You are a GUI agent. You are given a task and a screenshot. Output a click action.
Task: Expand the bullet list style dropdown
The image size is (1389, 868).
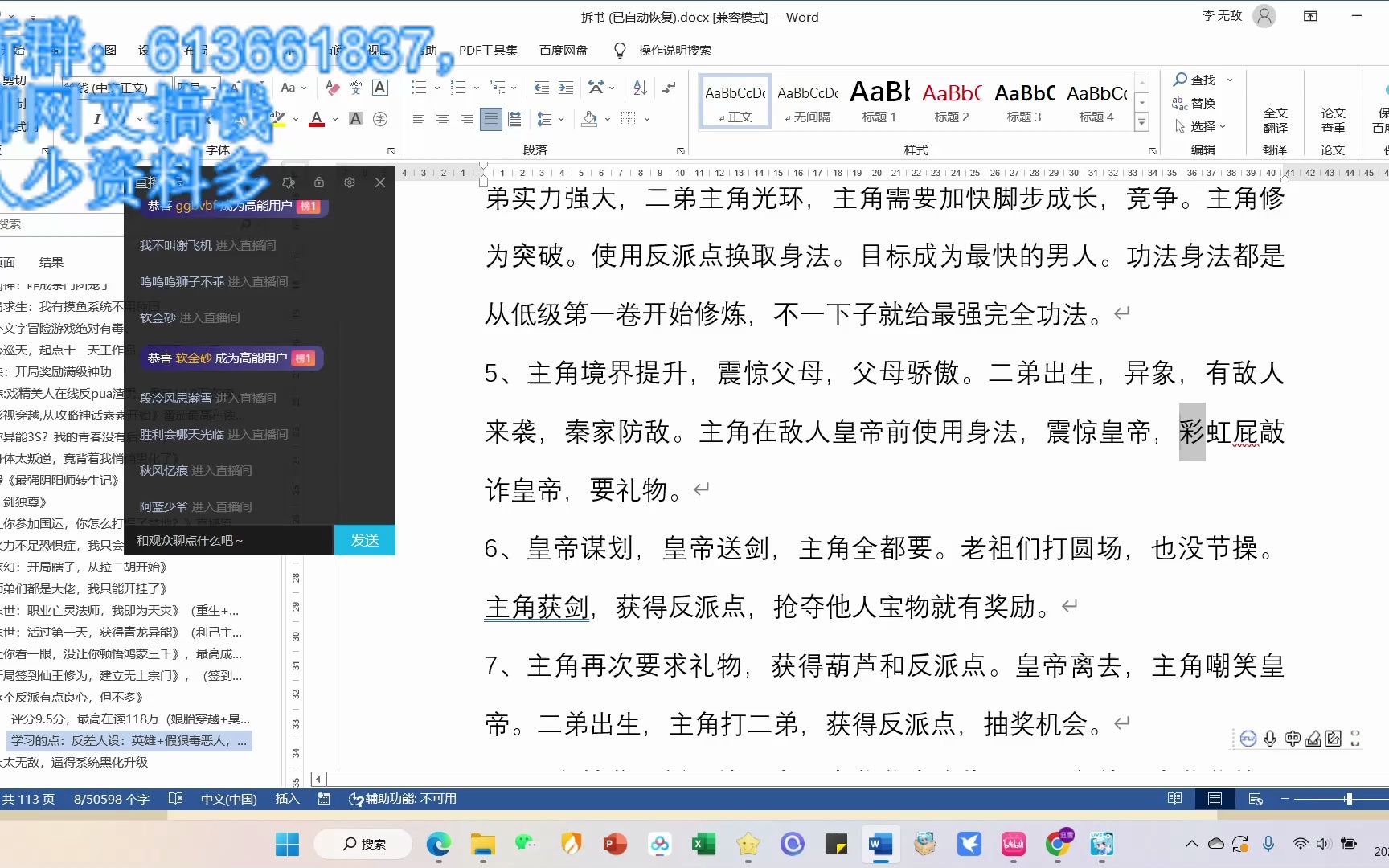[436, 88]
